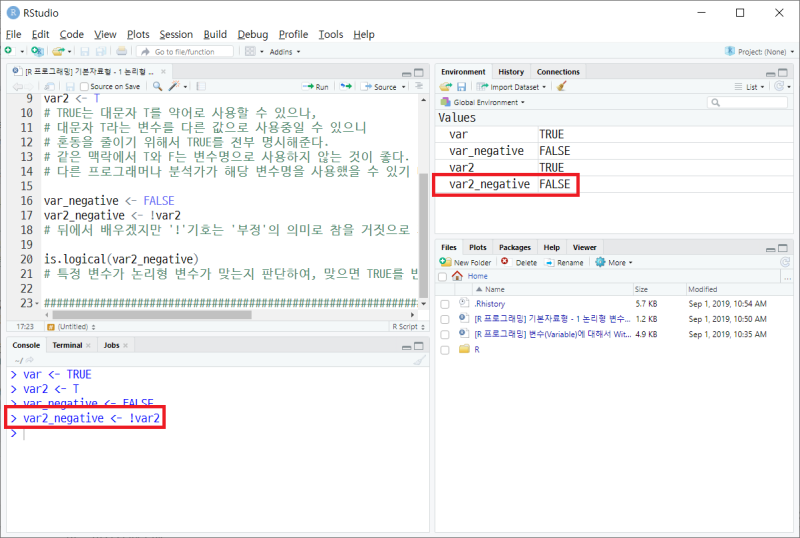Click the Show in new window icon
The width and height of the screenshot is (800, 538).
point(49,86)
